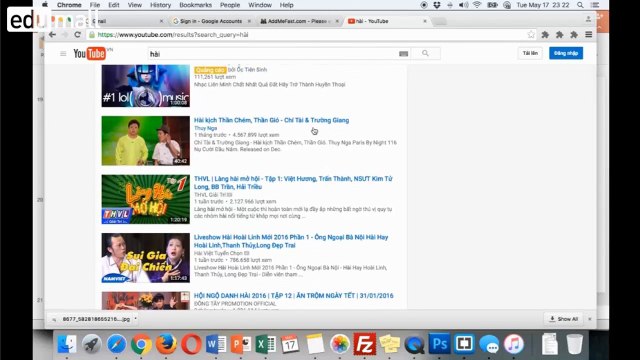Viewport: 640px width, 360px height.
Task: Click Show All downloads button
Action: [x=564, y=319]
